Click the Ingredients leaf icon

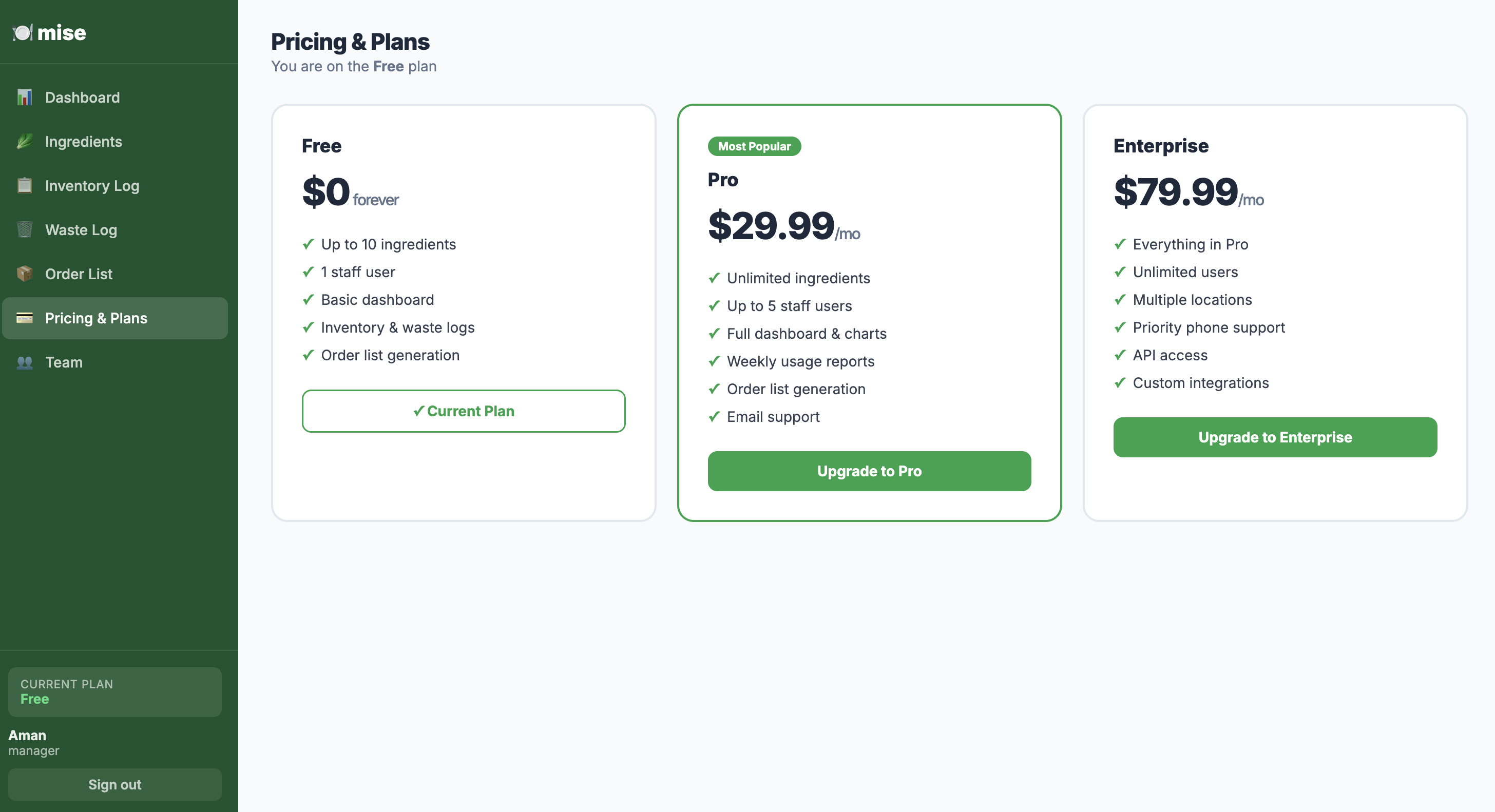click(24, 142)
